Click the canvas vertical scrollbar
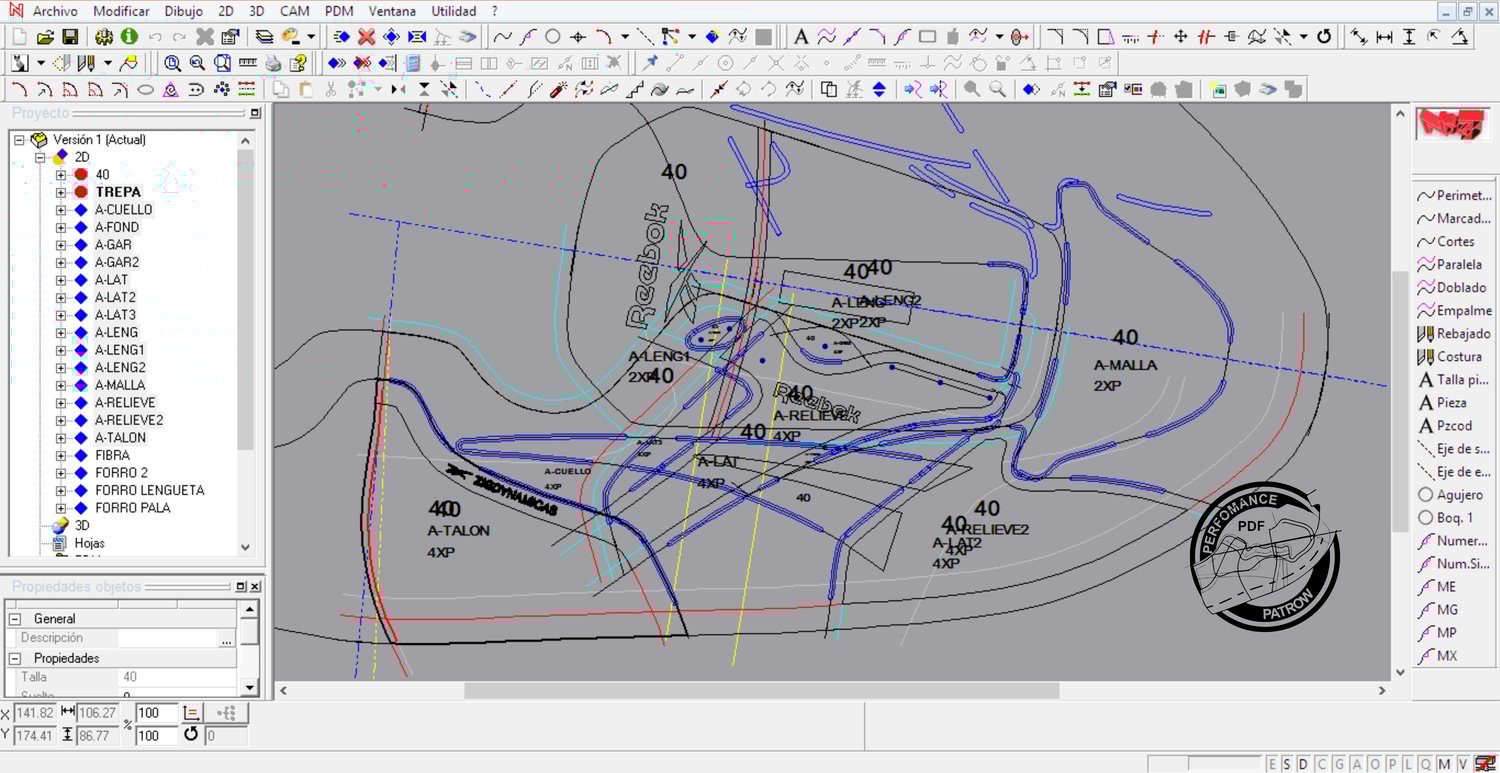The image size is (1500, 773). pos(1401,400)
